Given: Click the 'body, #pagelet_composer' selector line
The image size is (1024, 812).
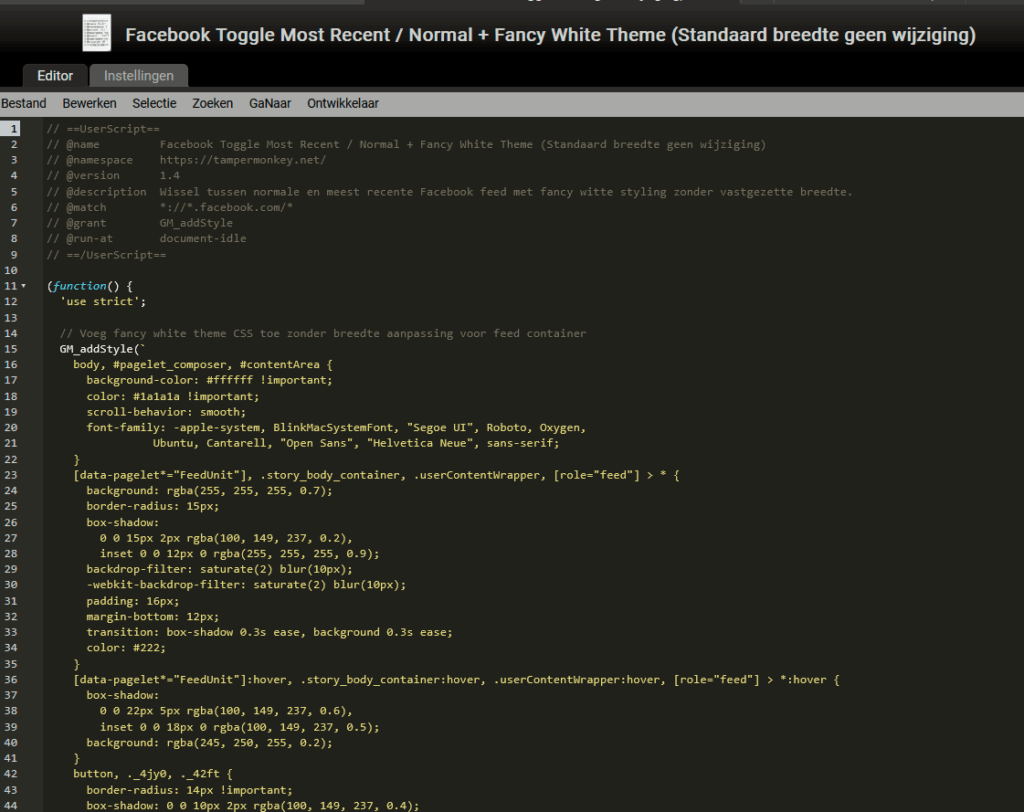Looking at the screenshot, I should coord(202,365).
